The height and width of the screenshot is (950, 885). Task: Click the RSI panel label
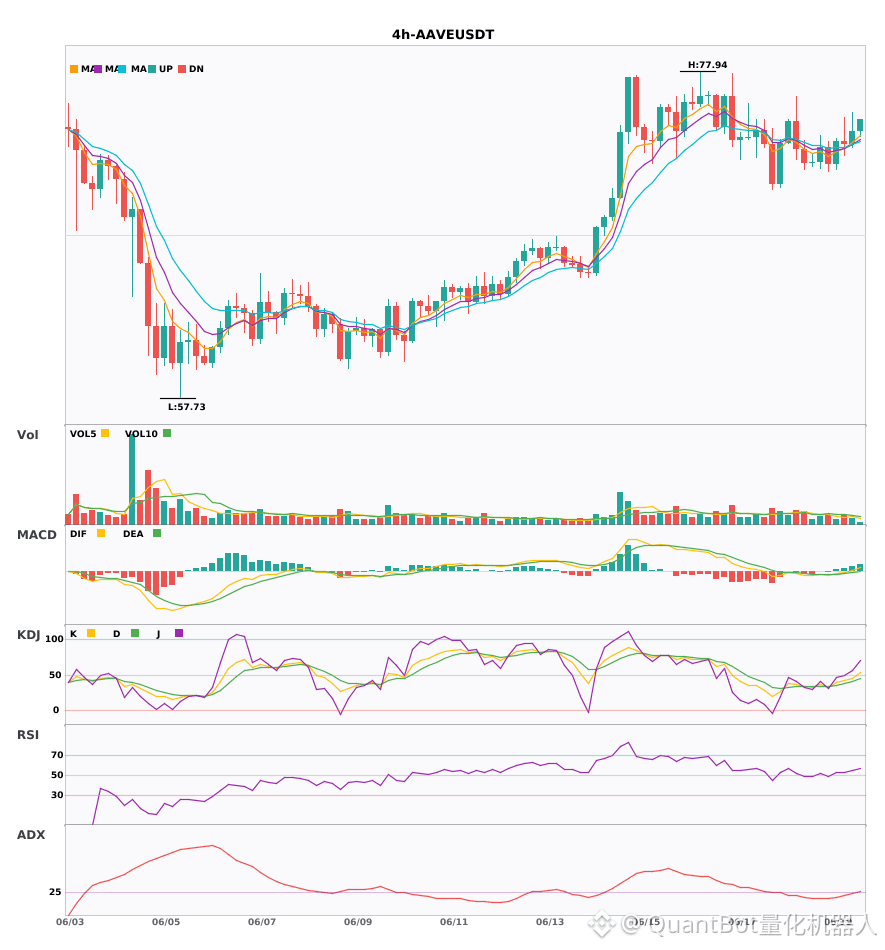pyautogui.click(x=28, y=735)
